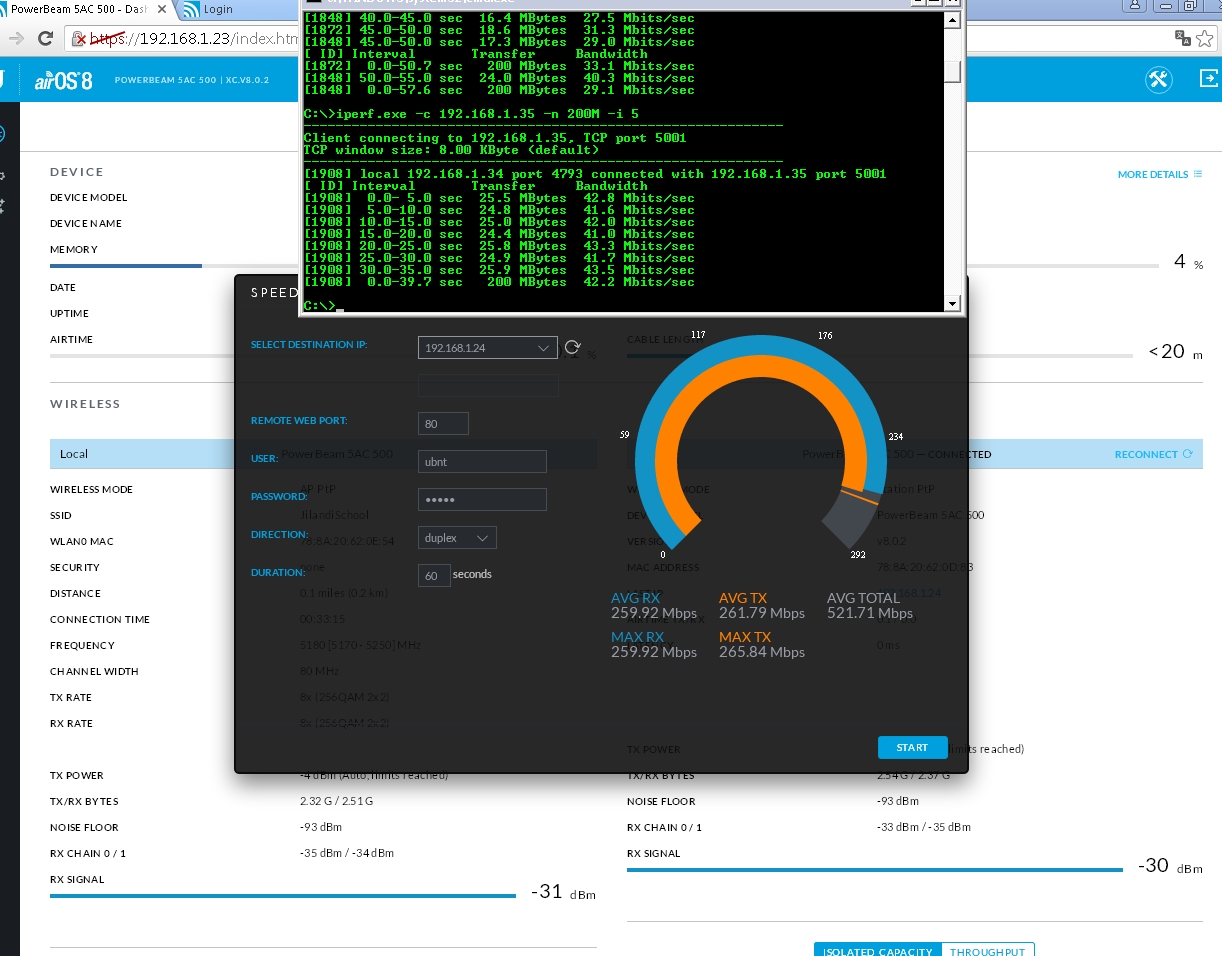Screen dimensions: 1222x956
Task: Click the command window scrollbar up arrow
Action: tap(952, 19)
